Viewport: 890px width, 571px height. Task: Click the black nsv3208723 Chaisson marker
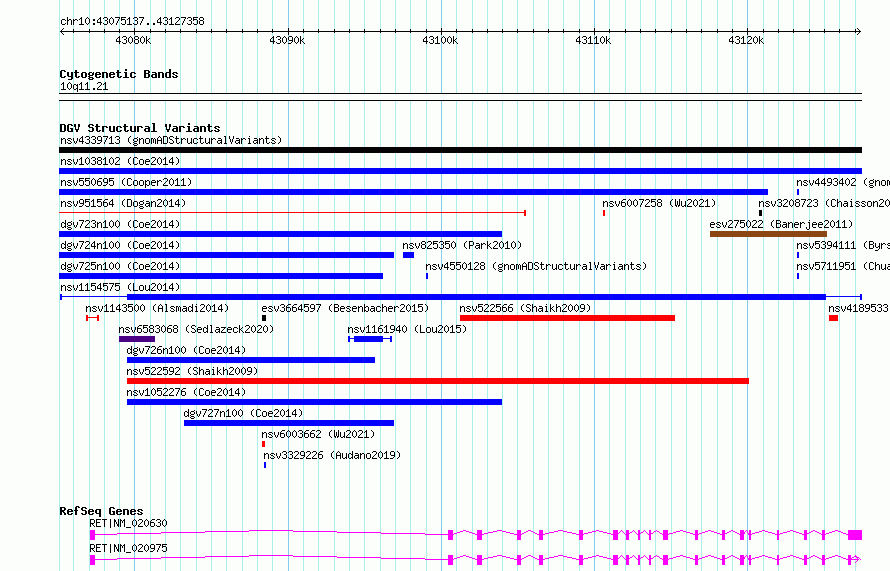point(761,213)
